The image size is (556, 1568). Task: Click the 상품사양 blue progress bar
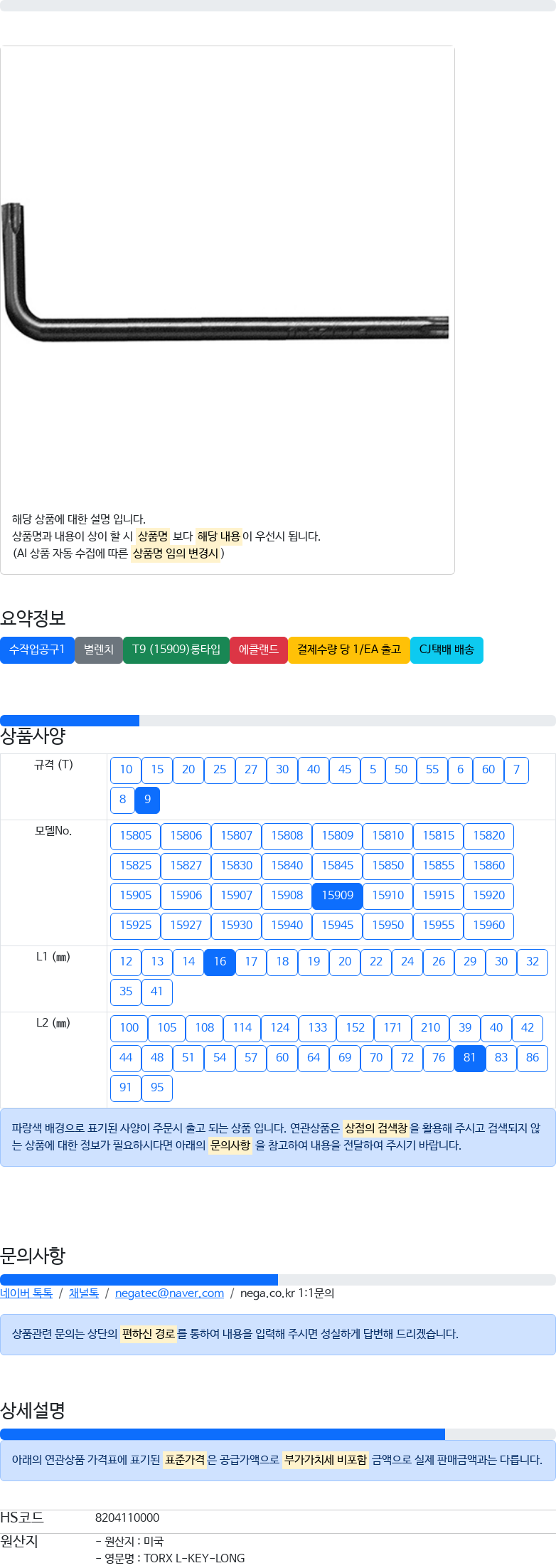click(x=70, y=721)
